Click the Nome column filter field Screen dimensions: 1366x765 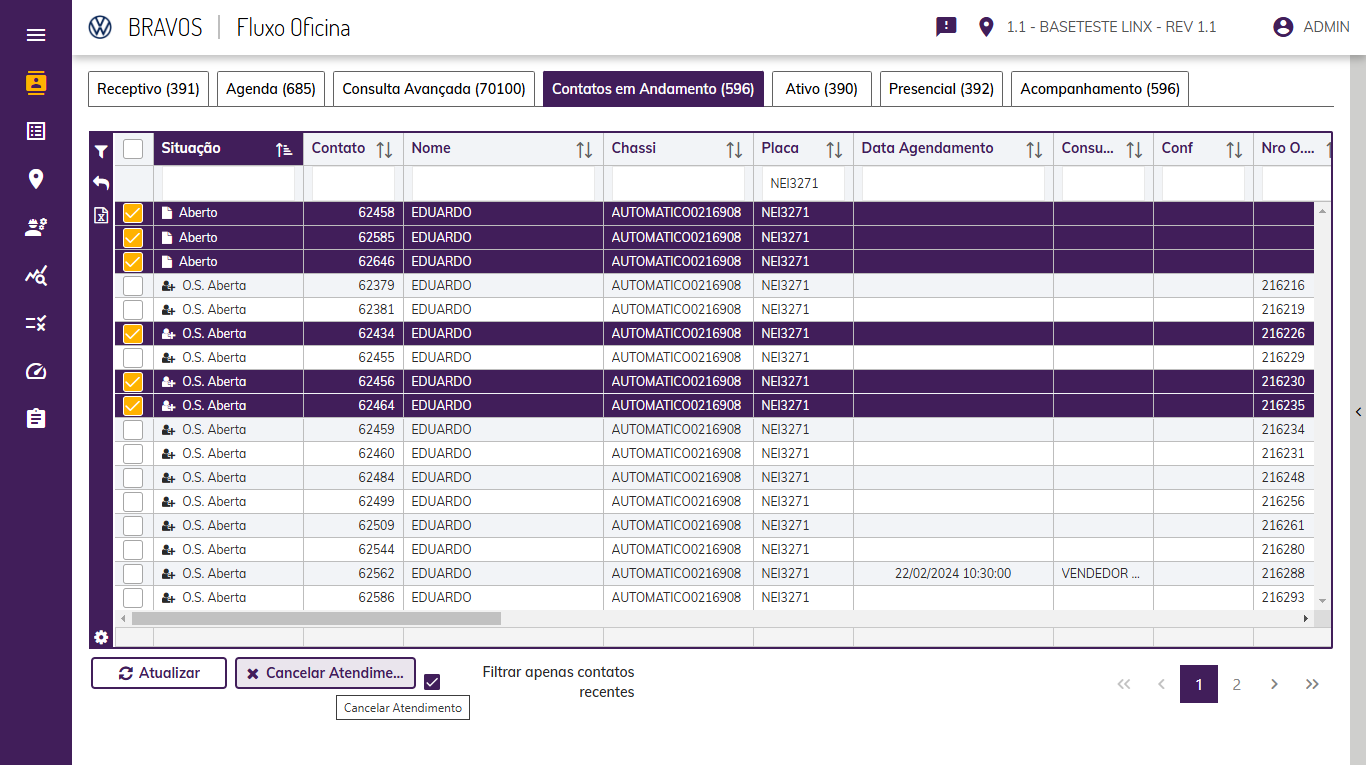(504, 183)
